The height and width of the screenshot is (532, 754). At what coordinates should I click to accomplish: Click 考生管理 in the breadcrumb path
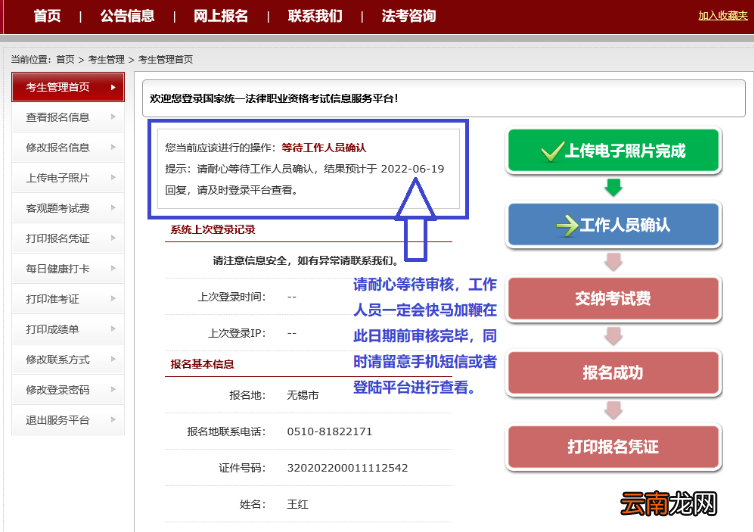106,59
